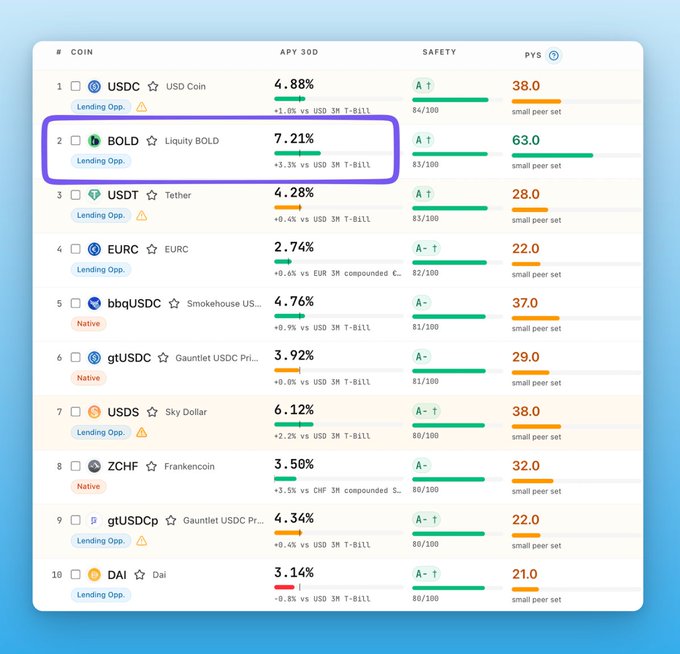Sort by SAFETY column header
Screen dimensions: 680x654
[x=439, y=52]
